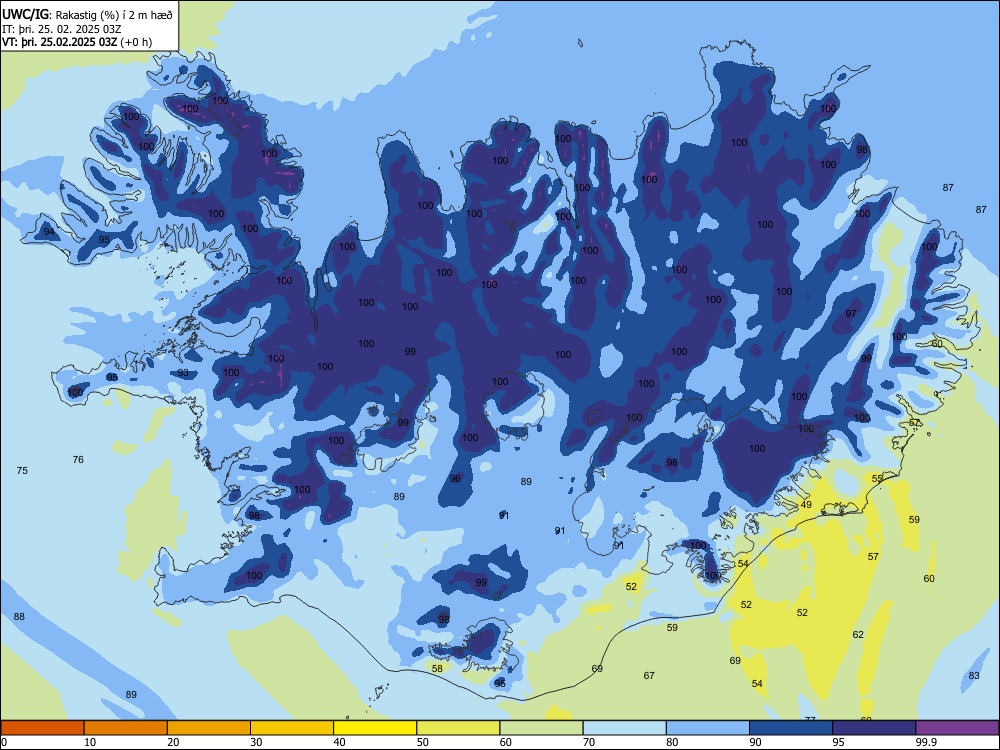Click the legend label "10"

[x=91, y=742]
